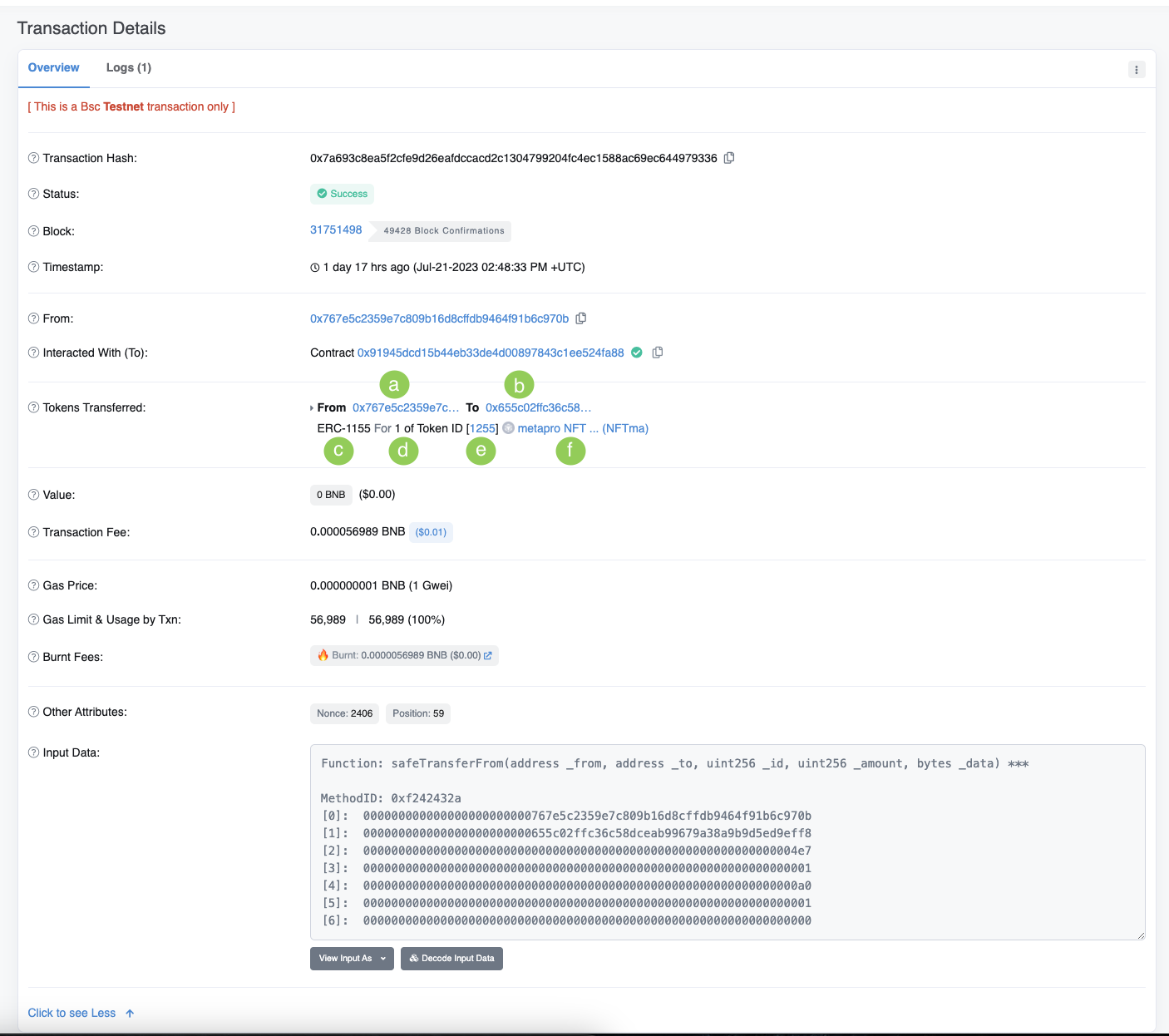
Task: Copy the From address icon
Action: coord(581,318)
